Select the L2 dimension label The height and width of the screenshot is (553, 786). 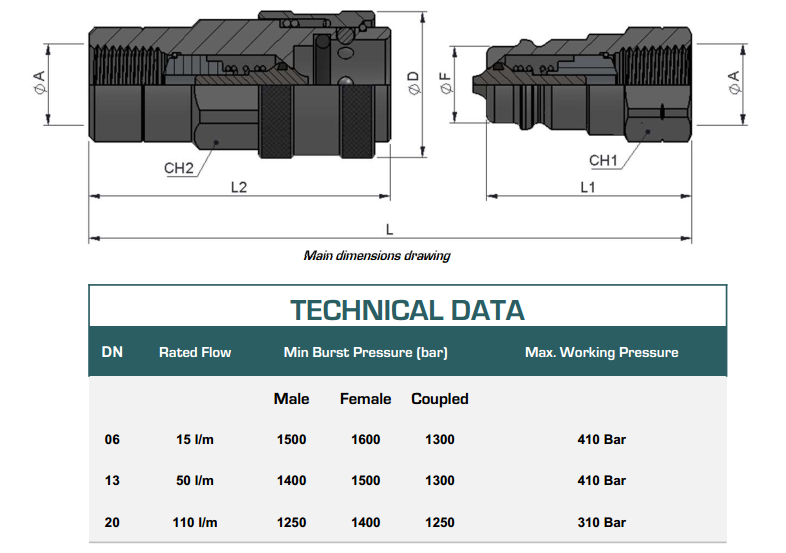click(x=239, y=187)
